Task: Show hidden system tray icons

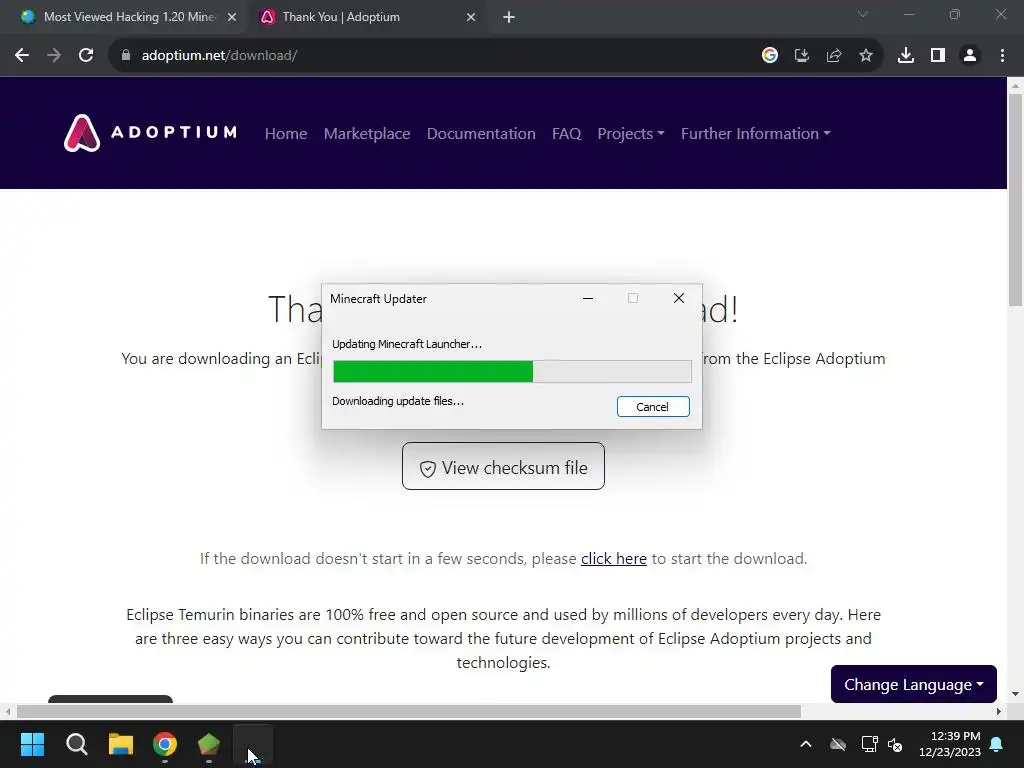Action: point(806,744)
